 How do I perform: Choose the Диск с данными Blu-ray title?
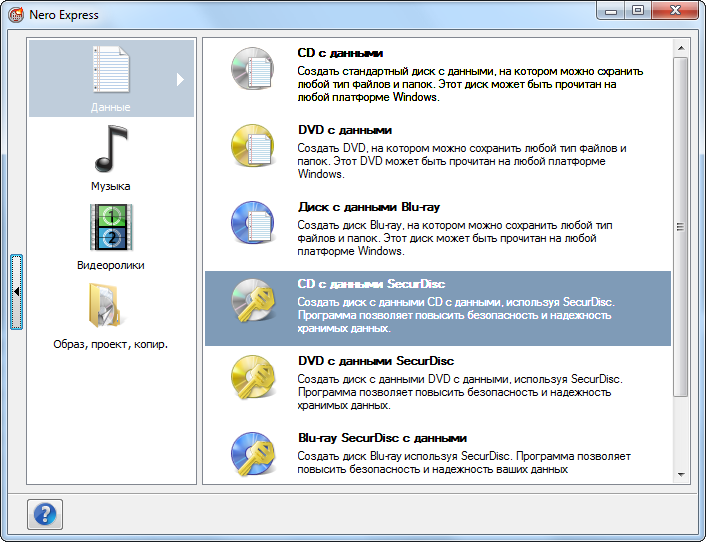369,207
